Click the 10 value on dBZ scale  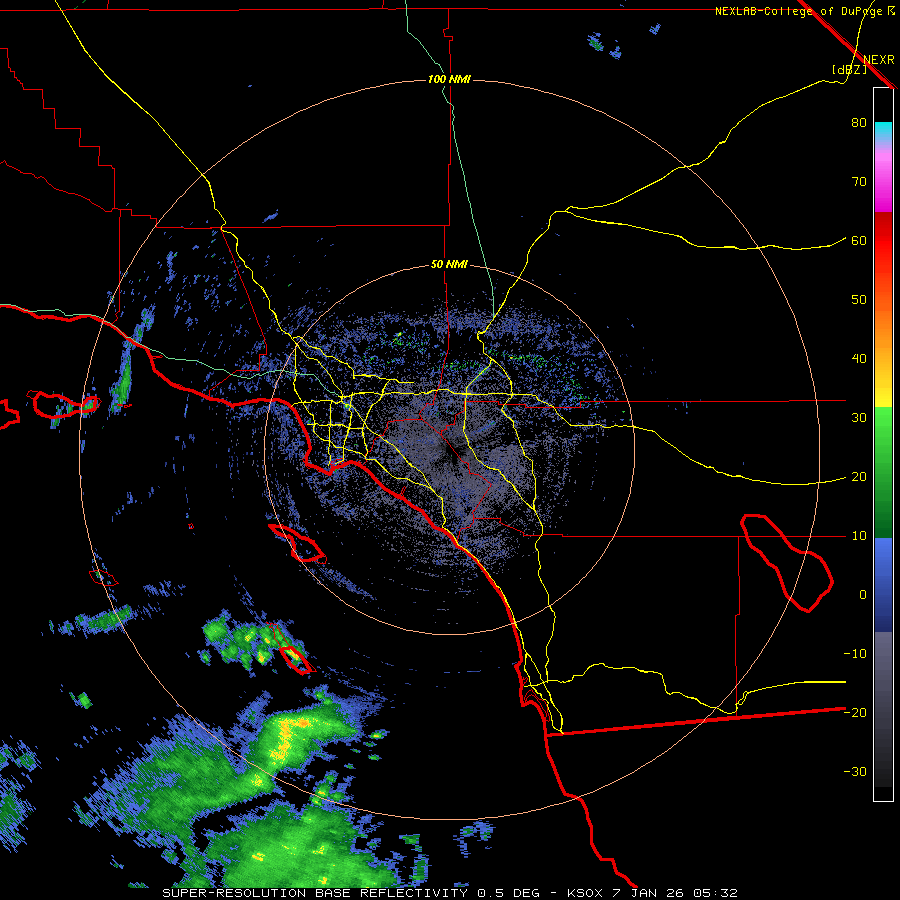(859, 536)
